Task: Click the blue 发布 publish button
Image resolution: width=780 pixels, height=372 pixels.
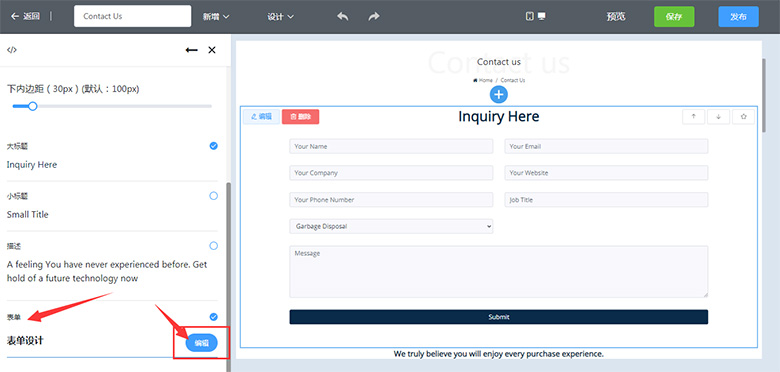Action: click(x=738, y=16)
